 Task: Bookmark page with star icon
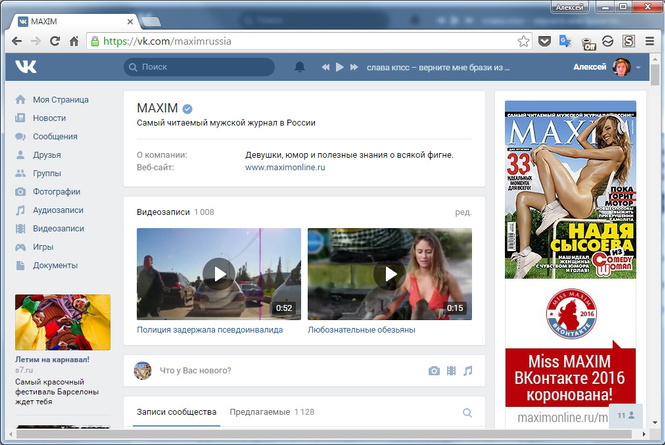click(x=523, y=41)
